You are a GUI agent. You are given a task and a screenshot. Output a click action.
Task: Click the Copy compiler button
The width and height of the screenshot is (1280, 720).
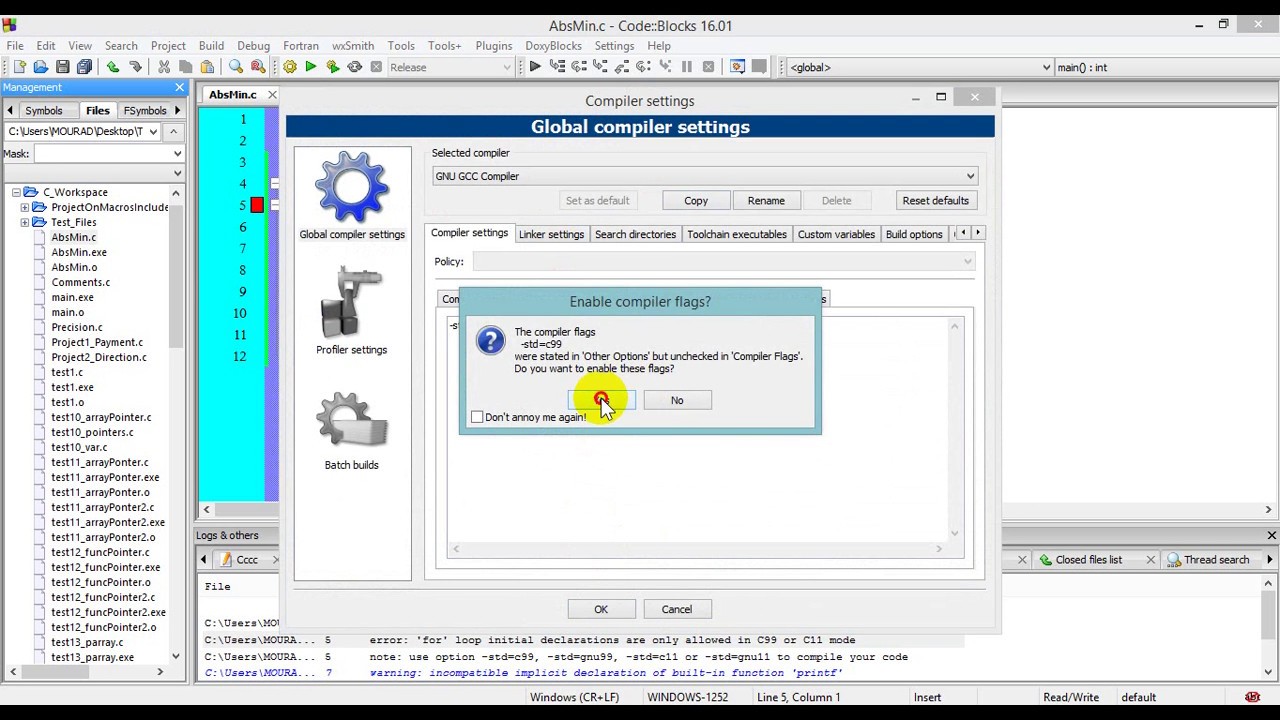[x=696, y=201]
